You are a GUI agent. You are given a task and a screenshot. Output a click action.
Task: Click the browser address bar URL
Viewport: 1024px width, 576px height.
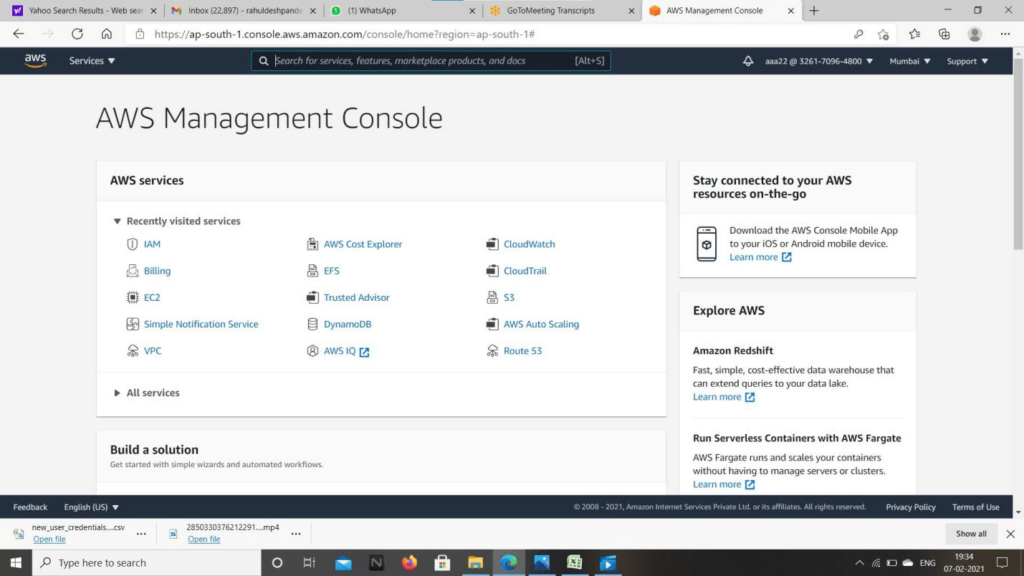344,34
